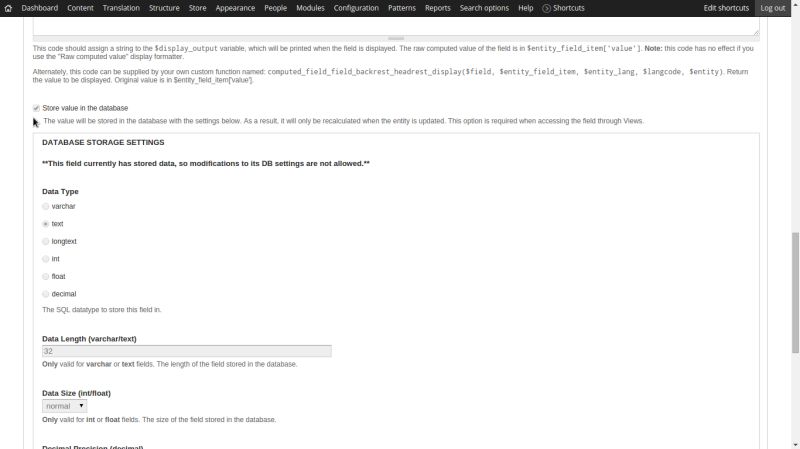Open the Translation menu item
800x449 pixels.
[x=121, y=8]
